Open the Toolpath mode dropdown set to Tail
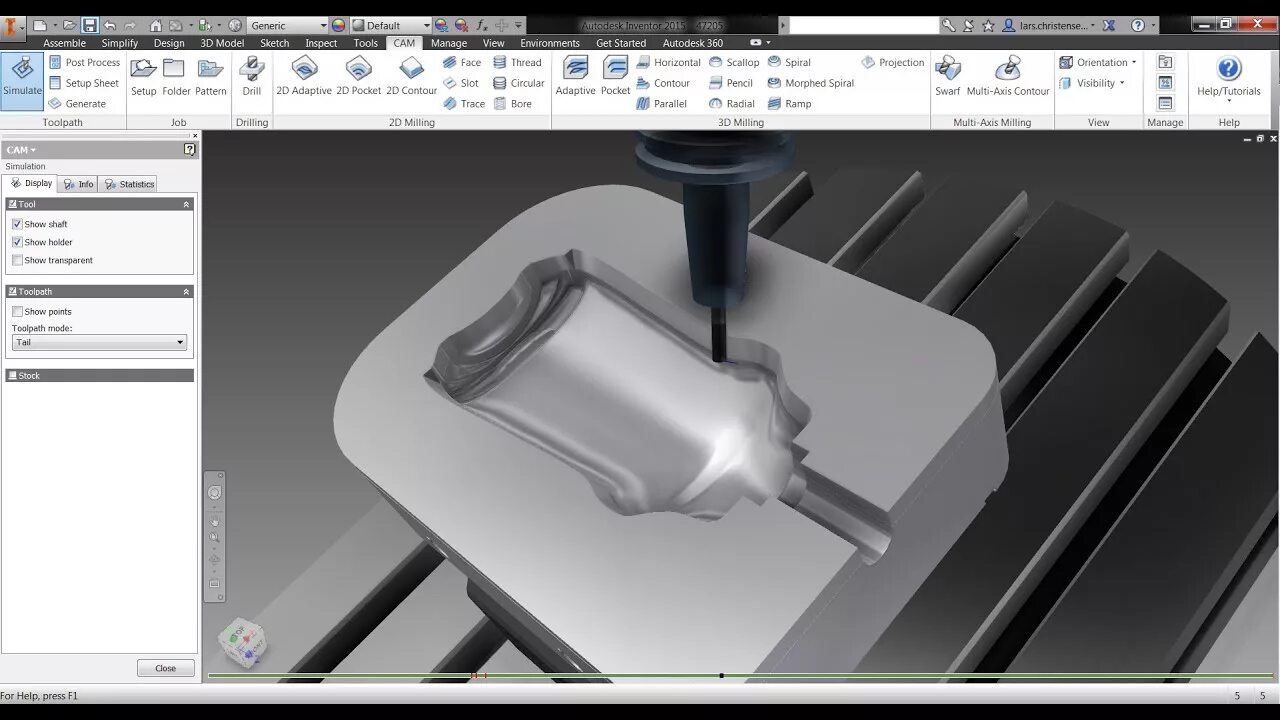The height and width of the screenshot is (720, 1280). click(99, 342)
